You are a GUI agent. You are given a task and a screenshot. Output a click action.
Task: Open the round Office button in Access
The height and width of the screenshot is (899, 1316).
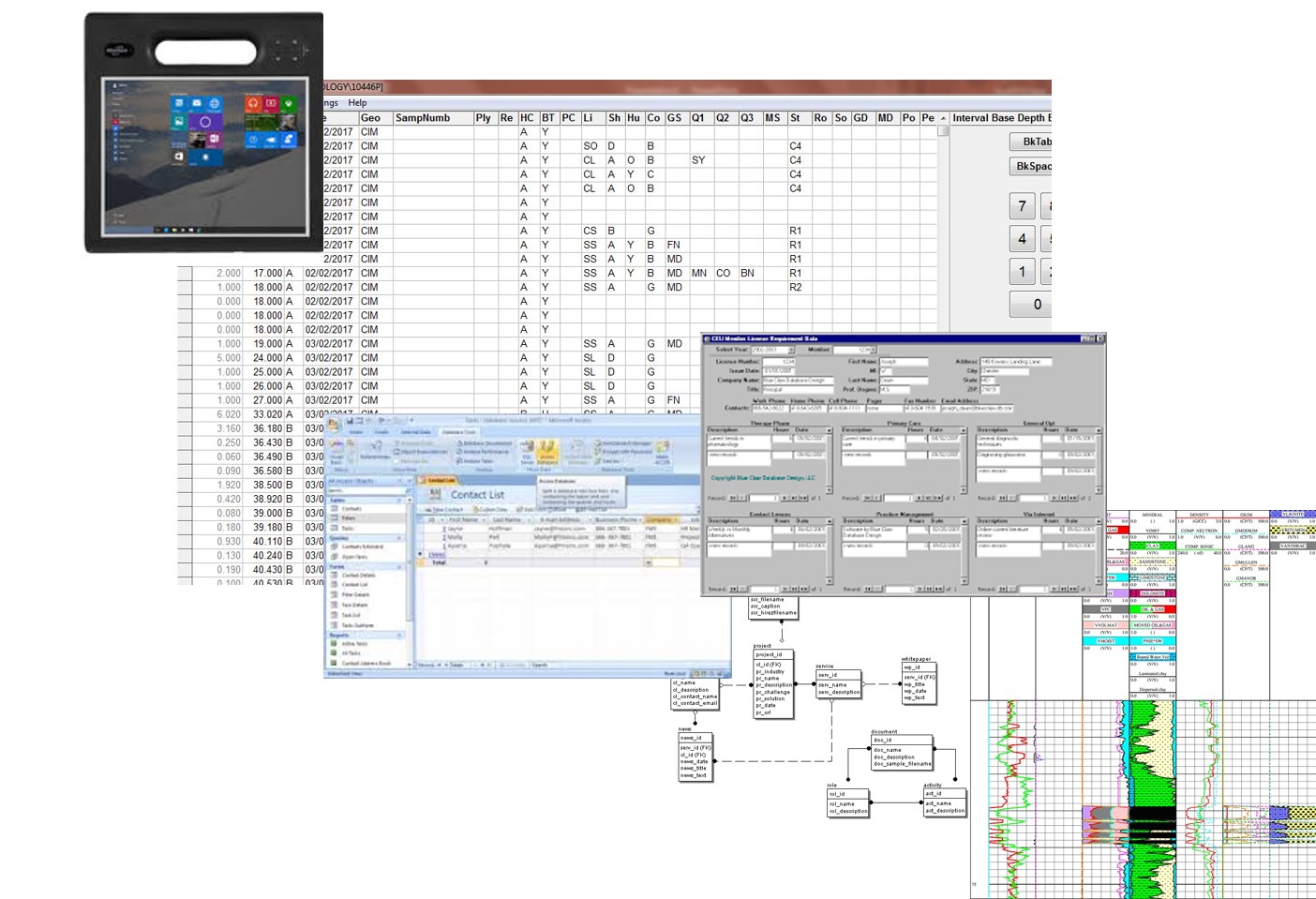334,425
